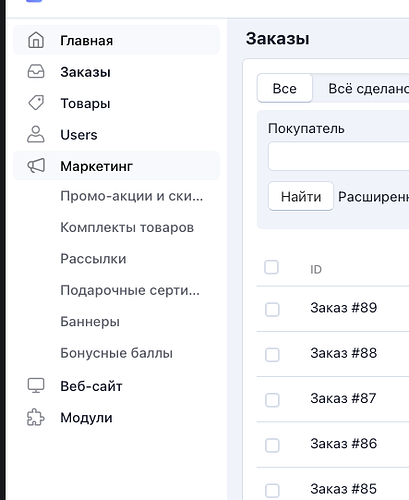
Task: Tick the checkbox beside Заказ #86
Action: point(272,445)
